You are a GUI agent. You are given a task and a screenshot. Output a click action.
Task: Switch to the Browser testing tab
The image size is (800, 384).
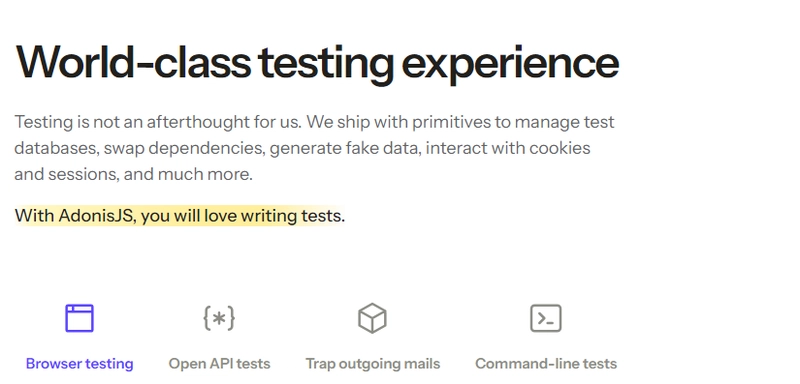point(80,364)
